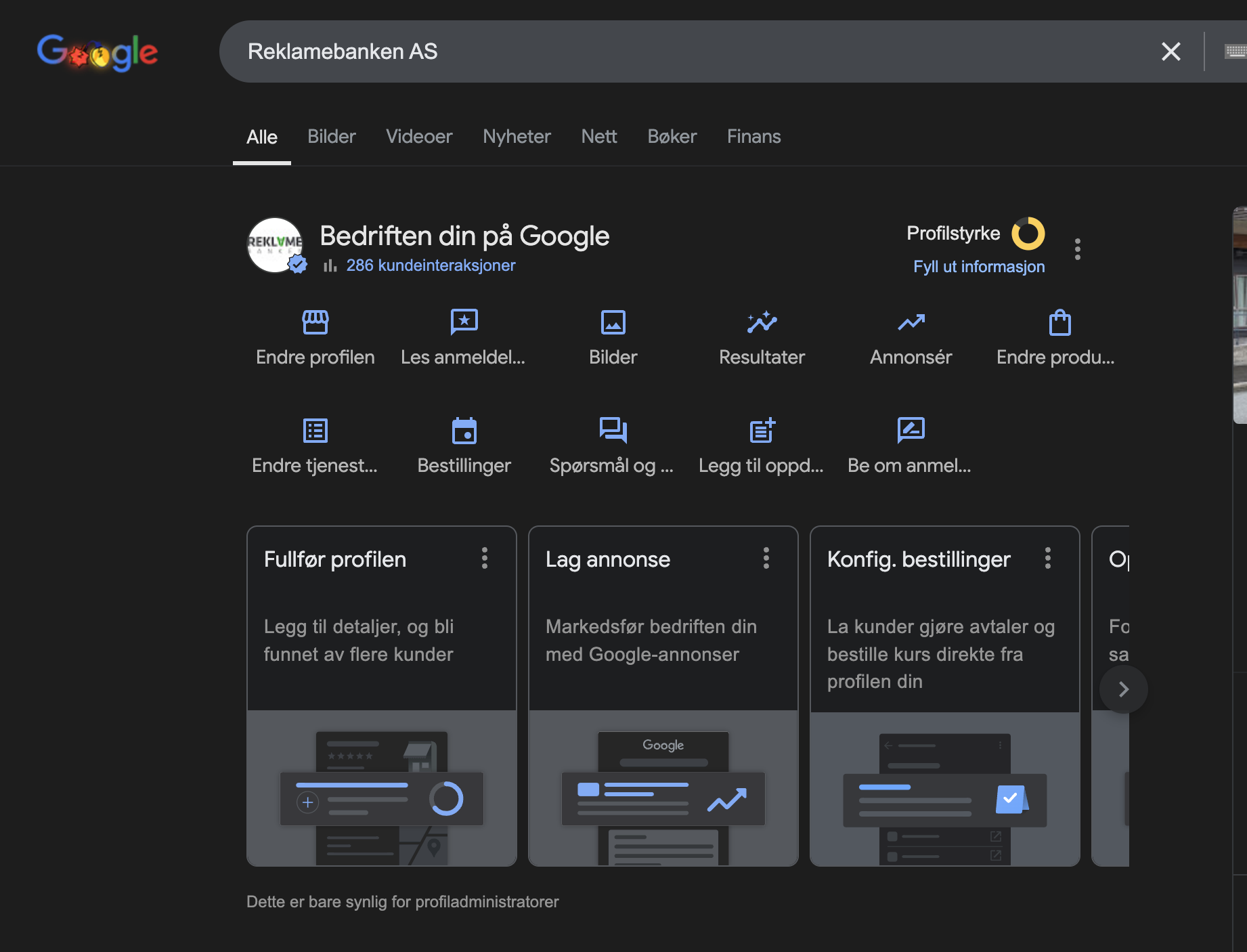
Task: Open the Lag annonse card
Action: (663, 696)
